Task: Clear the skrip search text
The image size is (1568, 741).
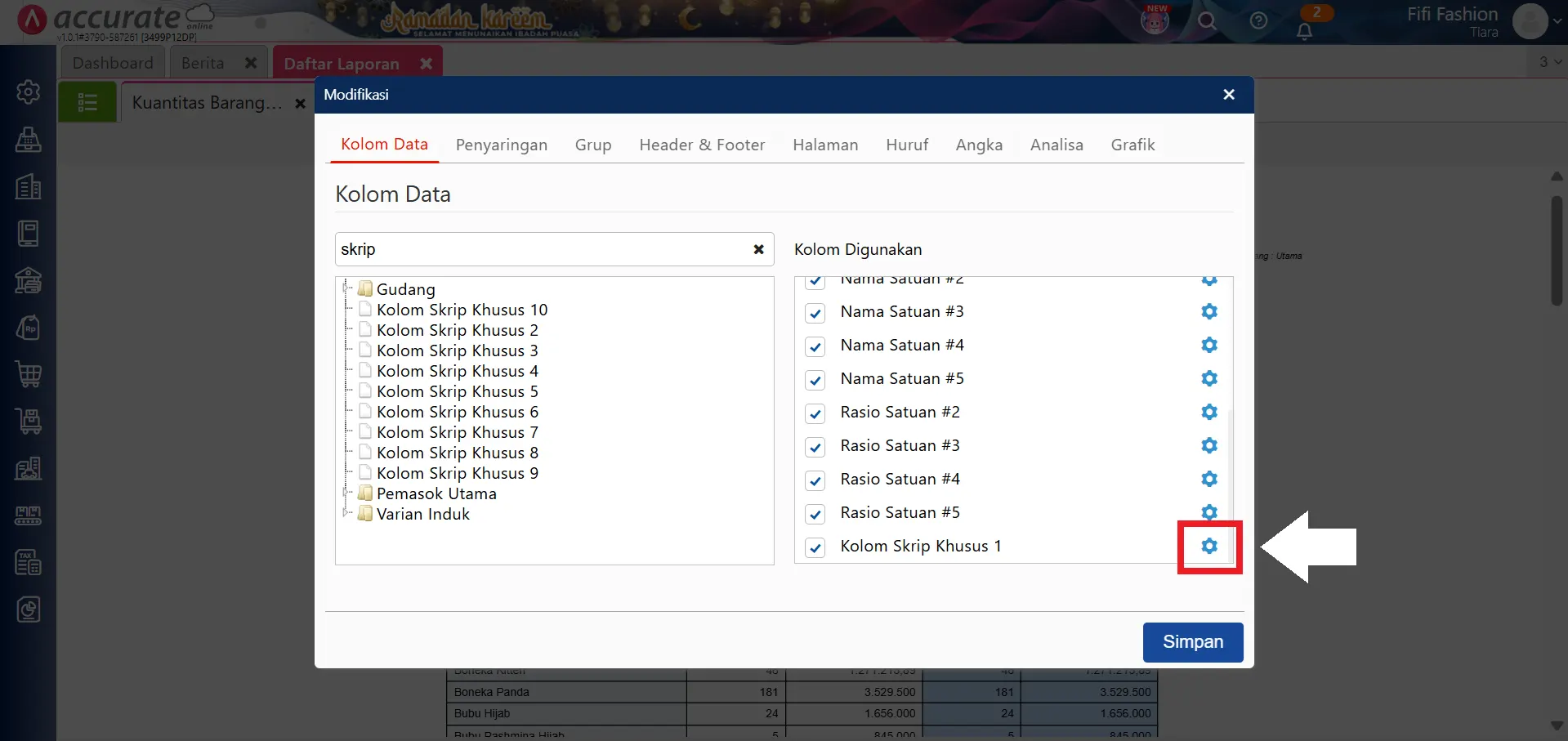Action: click(x=758, y=249)
